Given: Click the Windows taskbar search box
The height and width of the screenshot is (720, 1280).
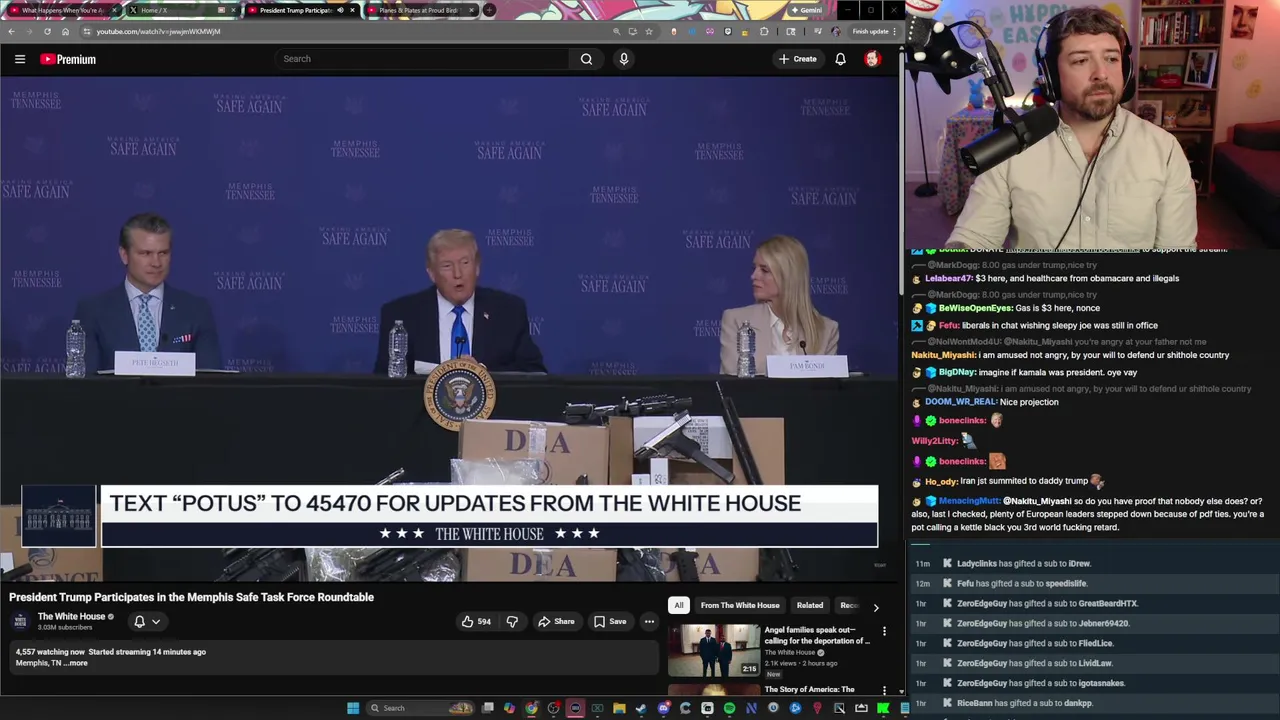Looking at the screenshot, I should pyautogui.click(x=419, y=708).
